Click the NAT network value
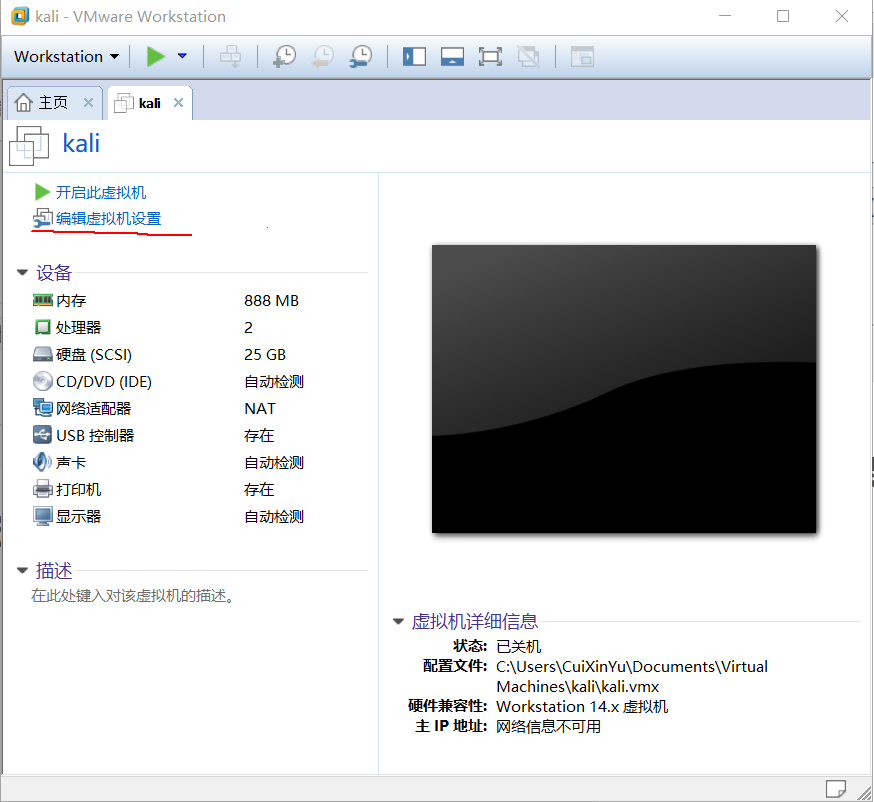The image size is (874, 802). click(260, 409)
